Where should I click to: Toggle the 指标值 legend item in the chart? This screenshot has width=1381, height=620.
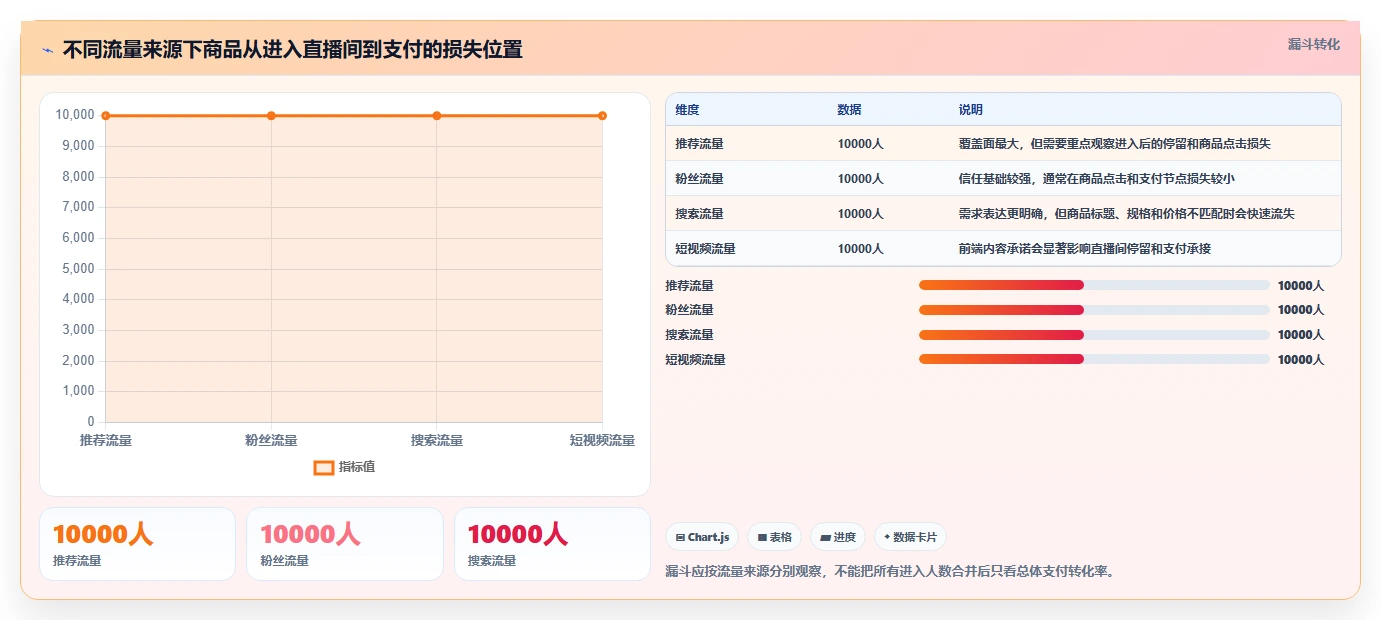(345, 467)
